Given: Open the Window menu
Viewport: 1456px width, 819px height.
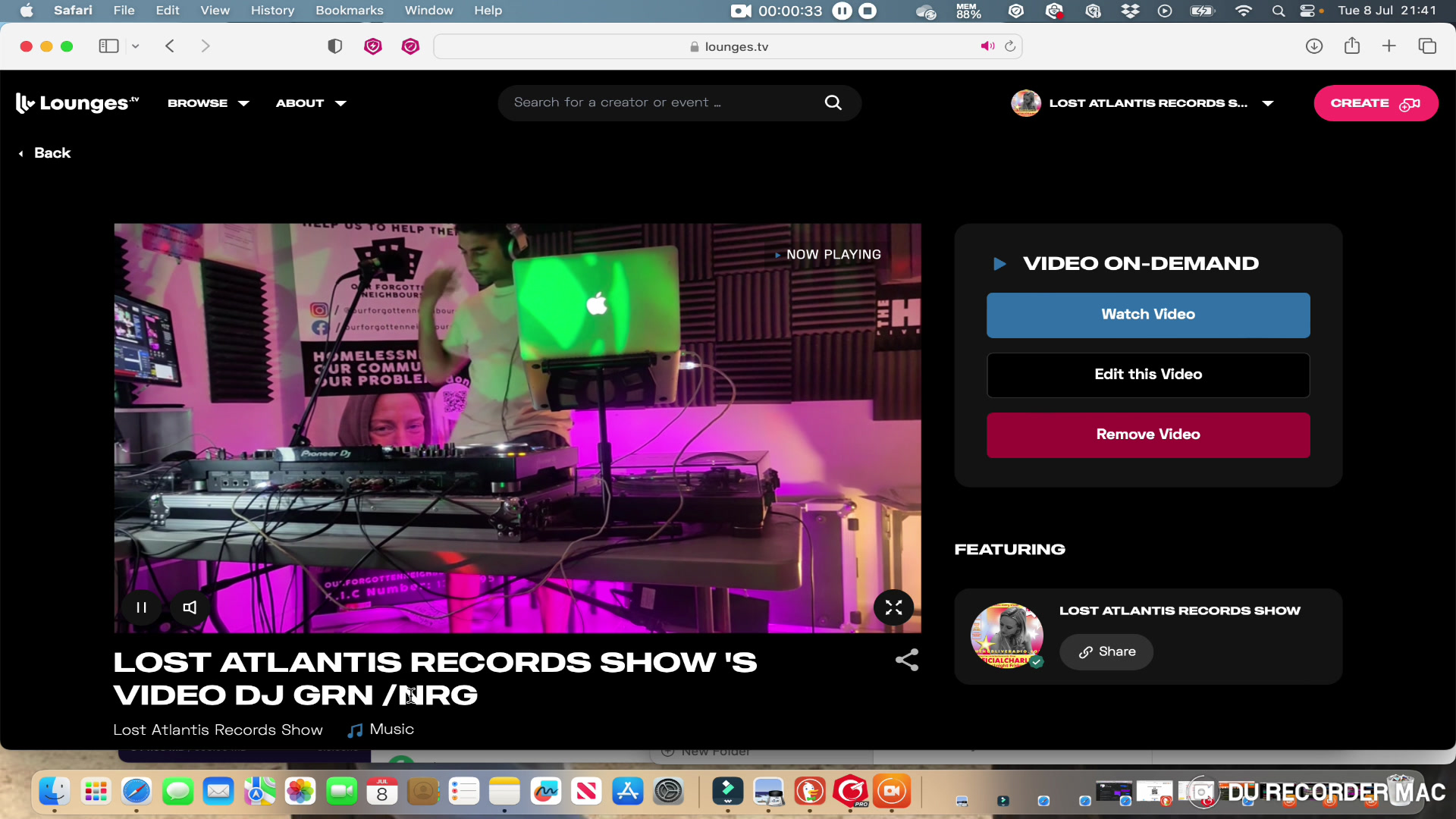Looking at the screenshot, I should 428,11.
